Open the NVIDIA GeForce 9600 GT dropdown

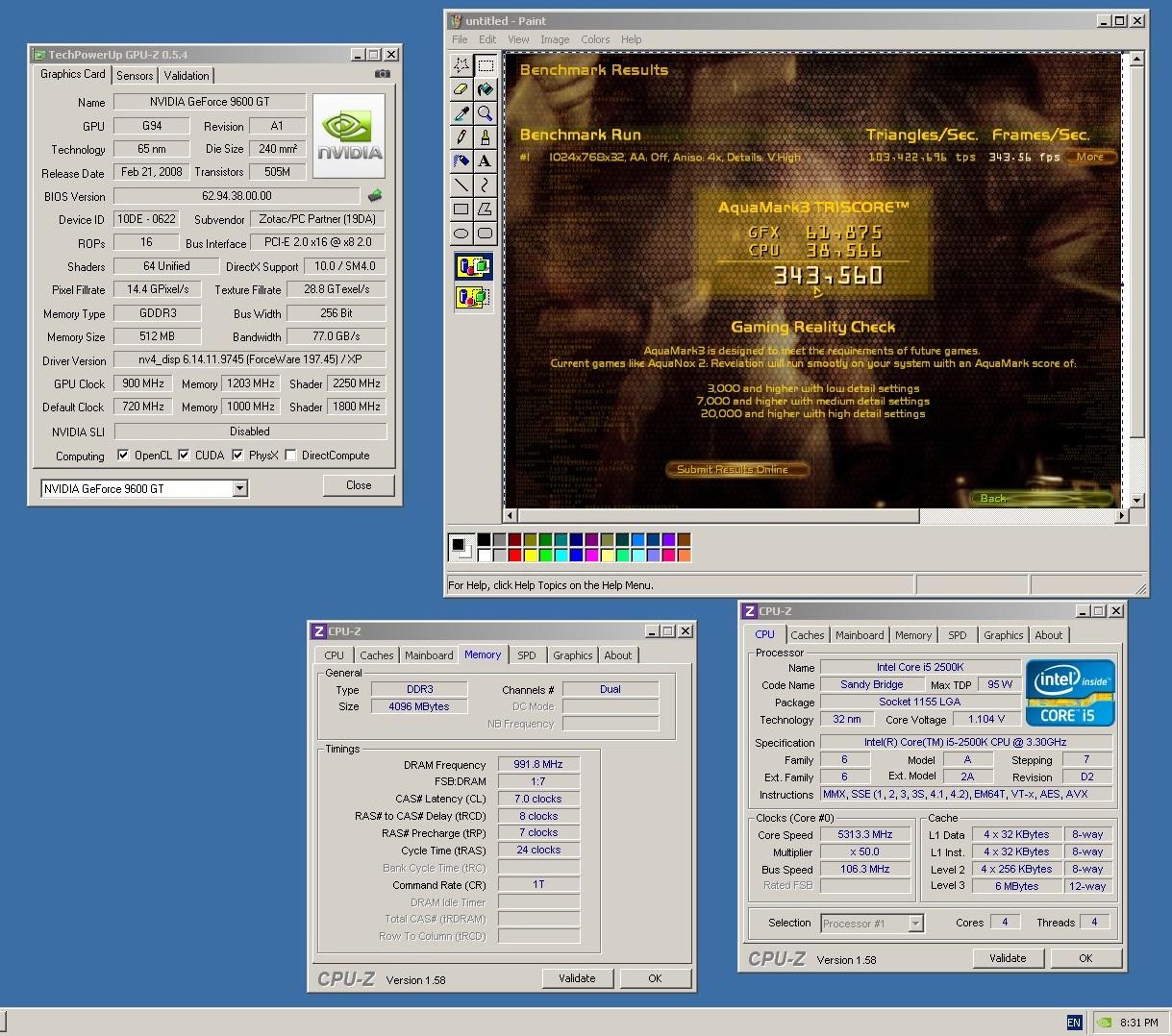239,488
